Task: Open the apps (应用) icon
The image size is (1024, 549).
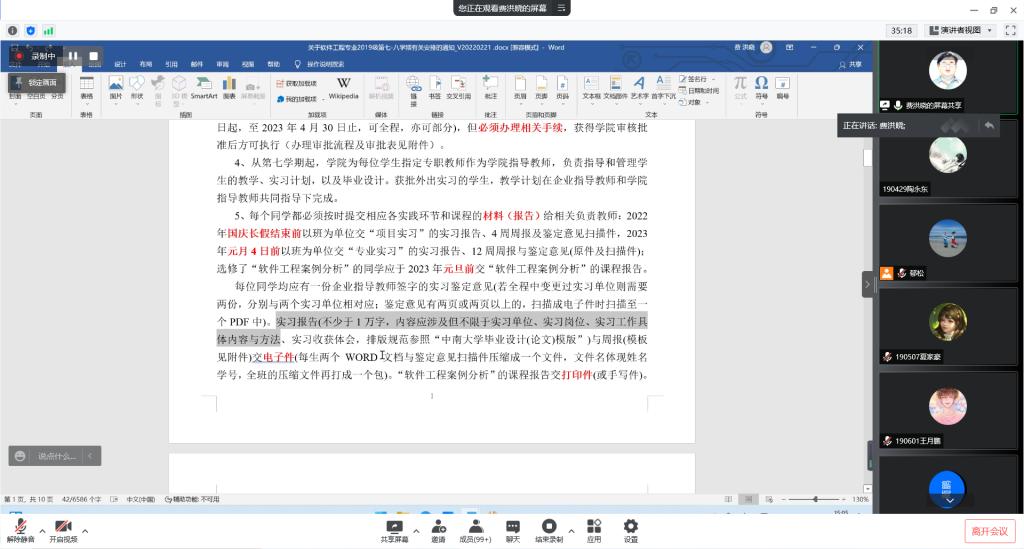Action: pos(594,528)
